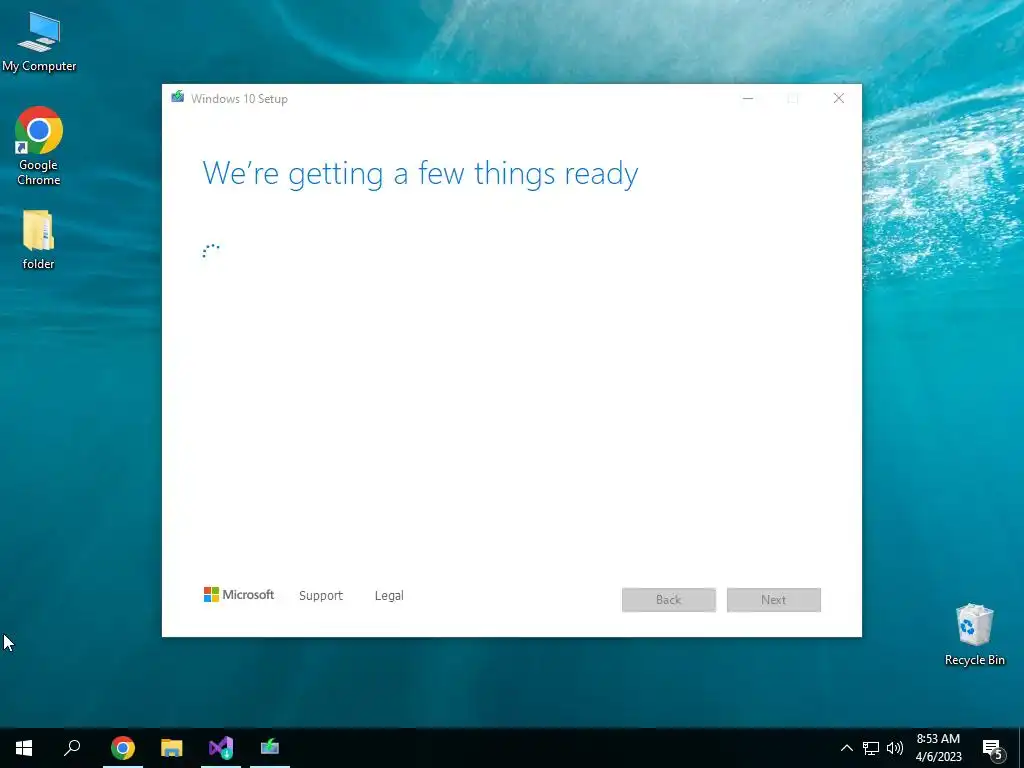Open the Legal link
This screenshot has width=1024, height=768.
pyautogui.click(x=389, y=596)
